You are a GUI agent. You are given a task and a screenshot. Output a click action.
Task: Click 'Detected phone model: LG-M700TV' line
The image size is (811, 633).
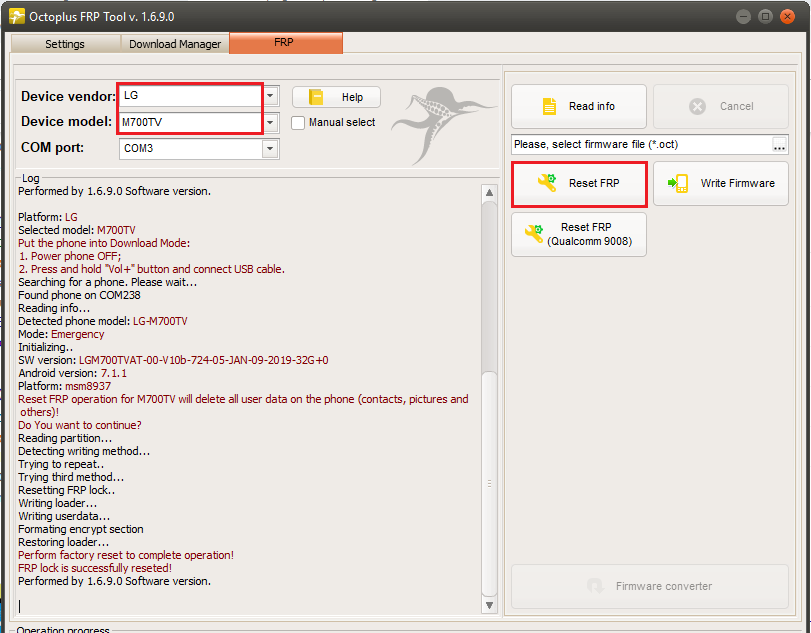tap(102, 321)
